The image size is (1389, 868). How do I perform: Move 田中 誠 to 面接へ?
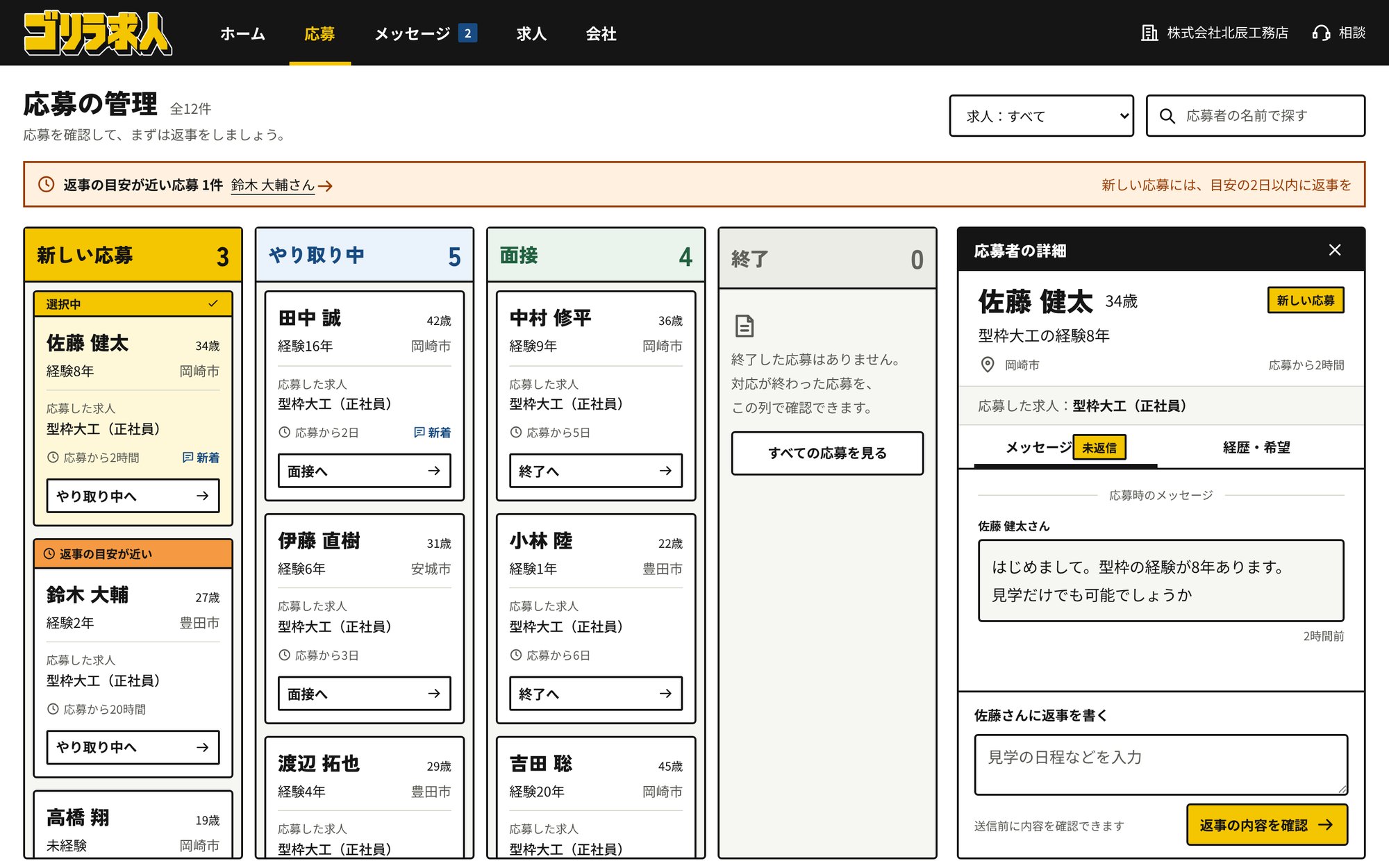365,471
